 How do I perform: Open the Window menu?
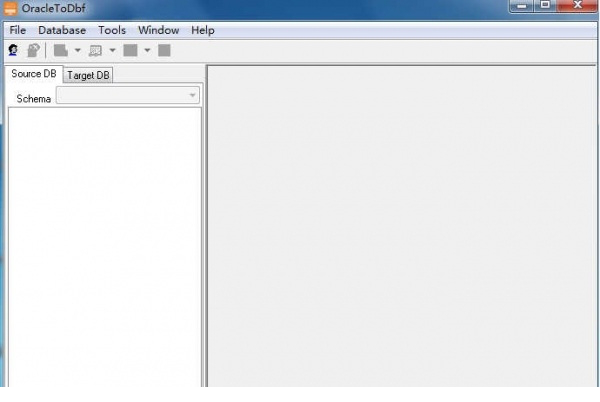pyautogui.click(x=158, y=30)
